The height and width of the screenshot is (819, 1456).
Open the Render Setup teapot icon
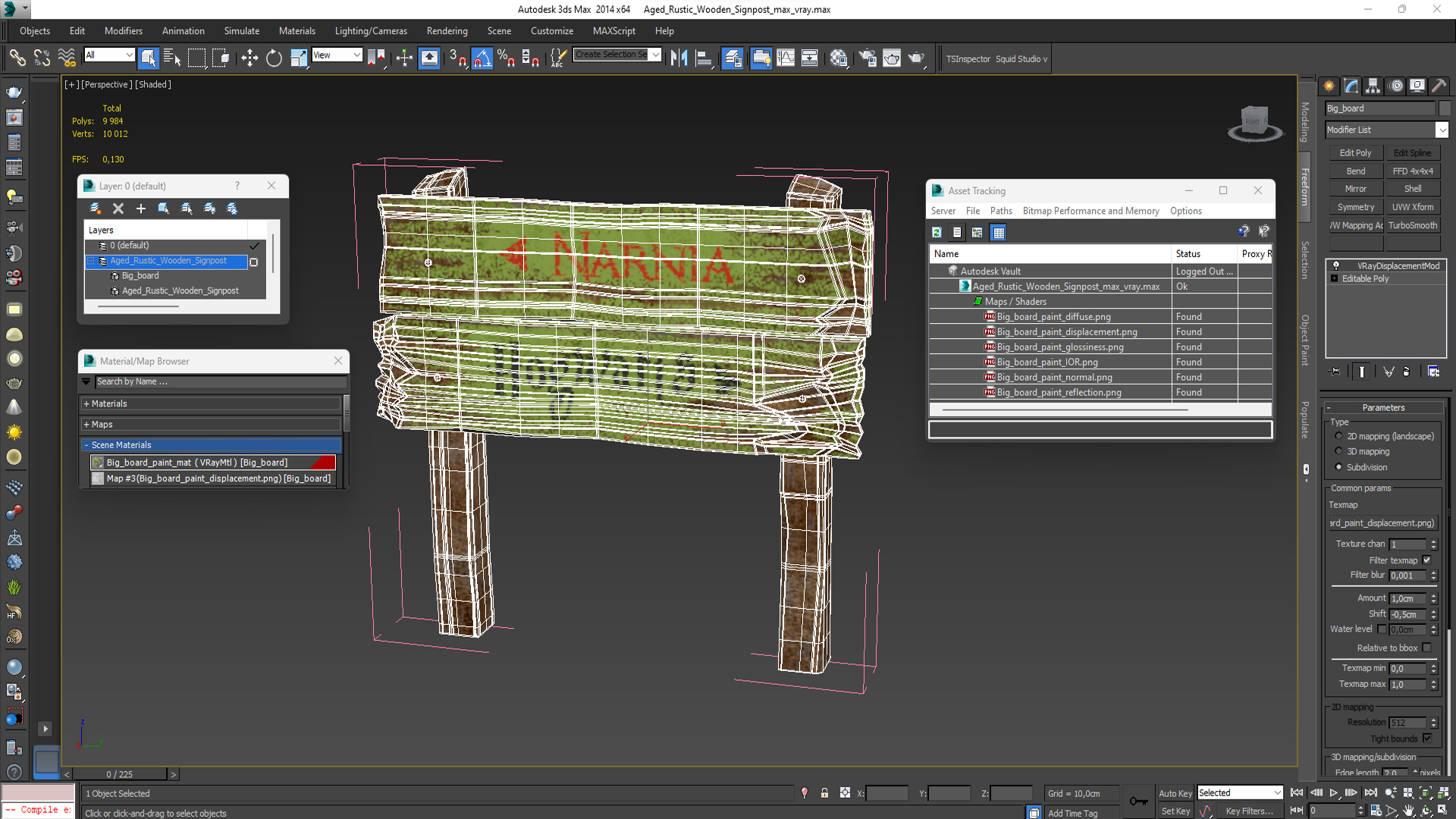(868, 58)
